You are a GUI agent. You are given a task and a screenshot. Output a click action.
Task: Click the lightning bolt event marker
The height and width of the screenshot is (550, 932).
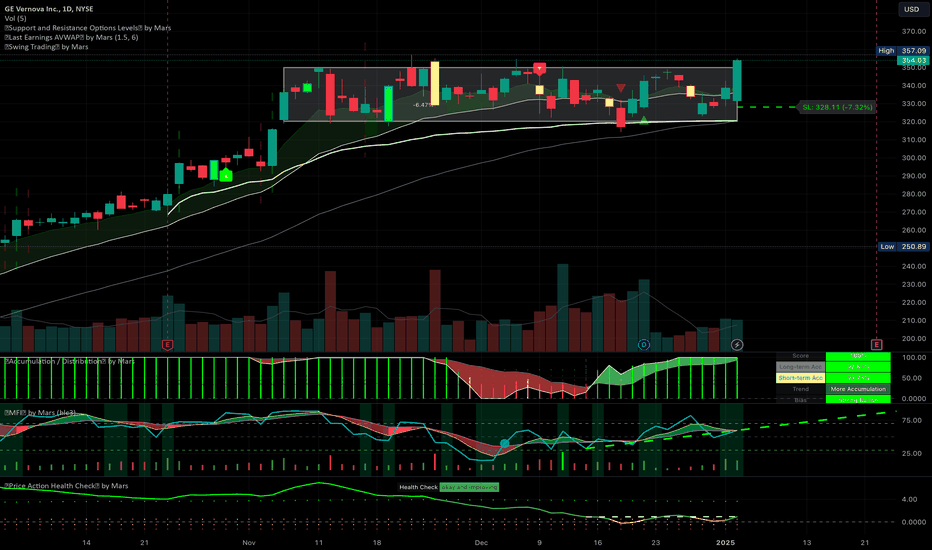737,345
